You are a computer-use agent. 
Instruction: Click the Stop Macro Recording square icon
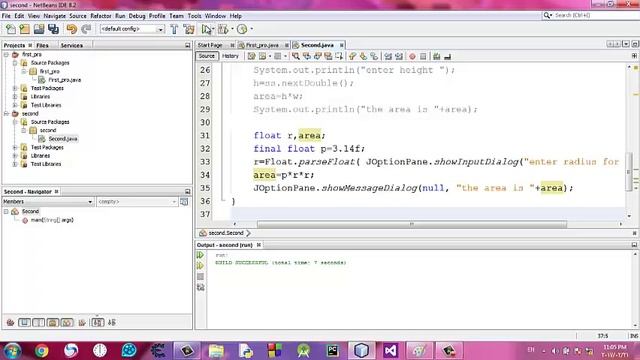point(423,56)
